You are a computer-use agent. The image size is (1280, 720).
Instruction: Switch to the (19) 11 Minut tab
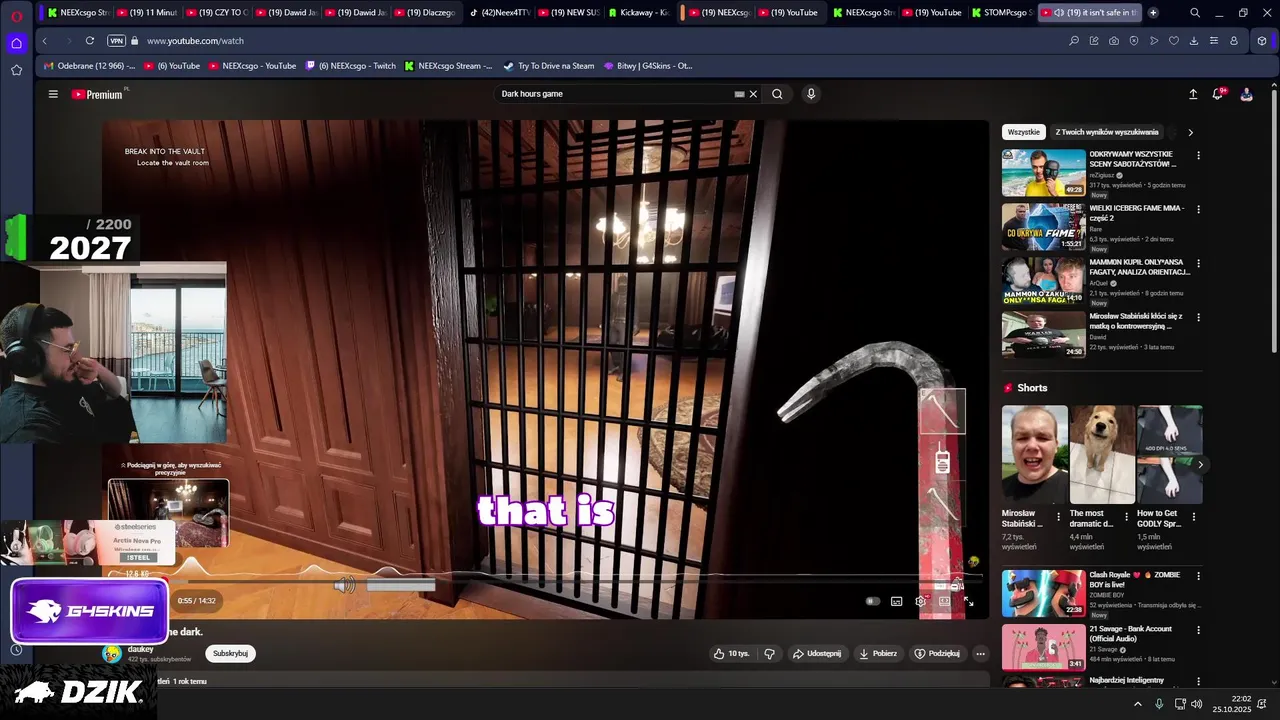pos(149,13)
